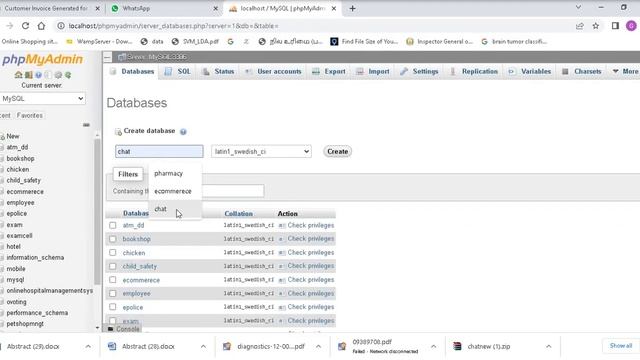Image resolution: width=640 pixels, height=360 pixels.
Task: Open the Favorites tab in sidebar
Action: (x=29, y=116)
